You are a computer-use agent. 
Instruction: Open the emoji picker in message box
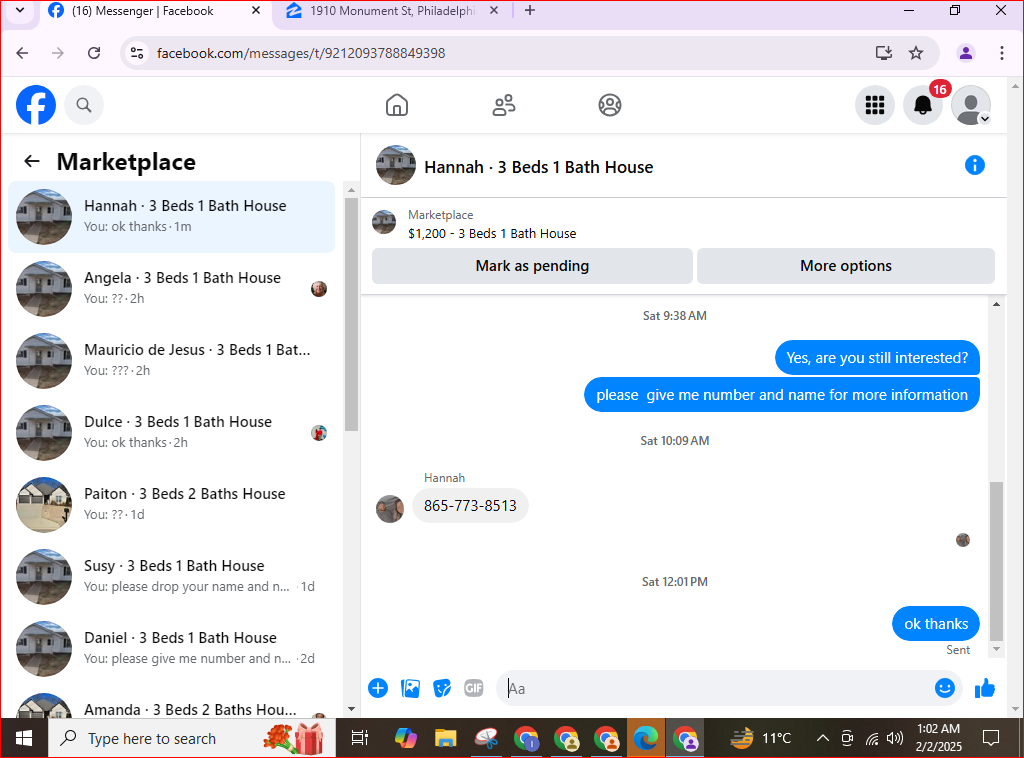pyautogui.click(x=944, y=687)
